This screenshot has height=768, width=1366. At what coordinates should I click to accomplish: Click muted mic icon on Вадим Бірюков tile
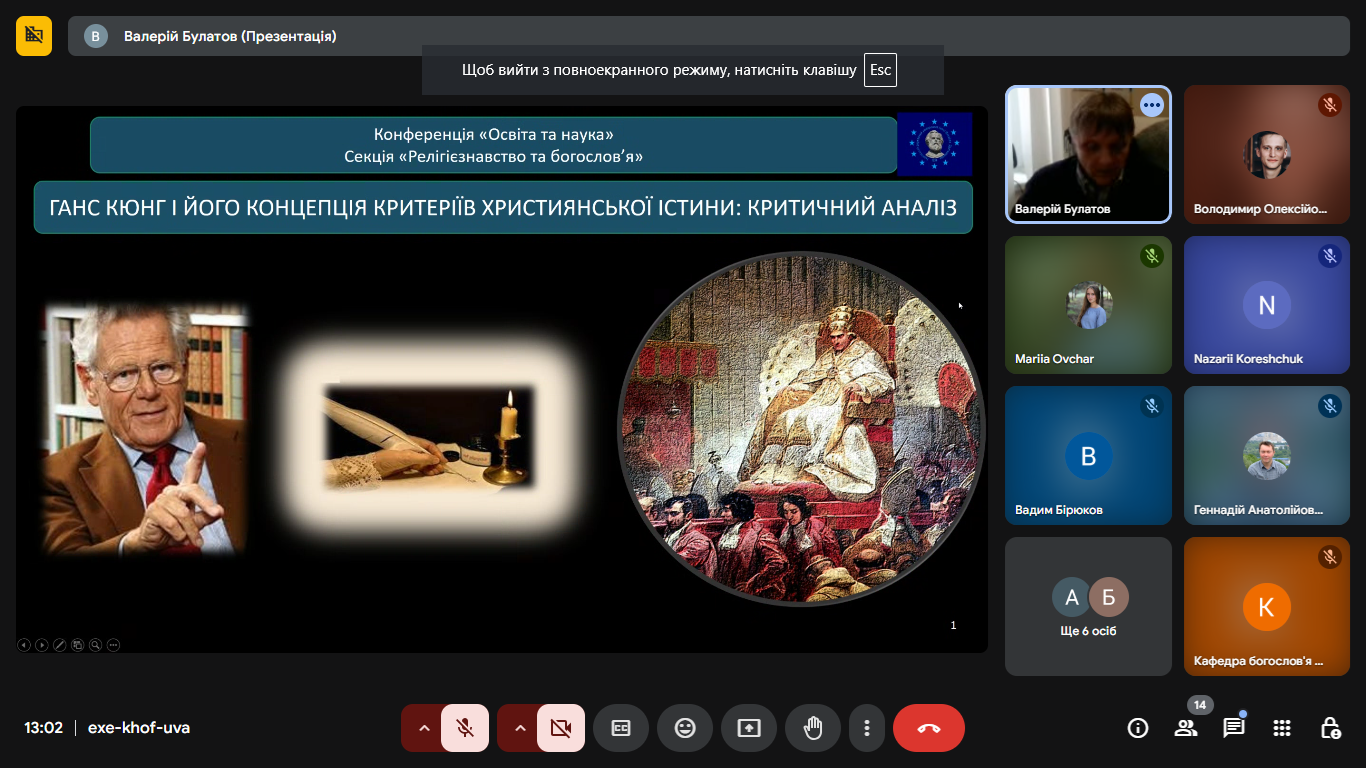coord(1152,406)
